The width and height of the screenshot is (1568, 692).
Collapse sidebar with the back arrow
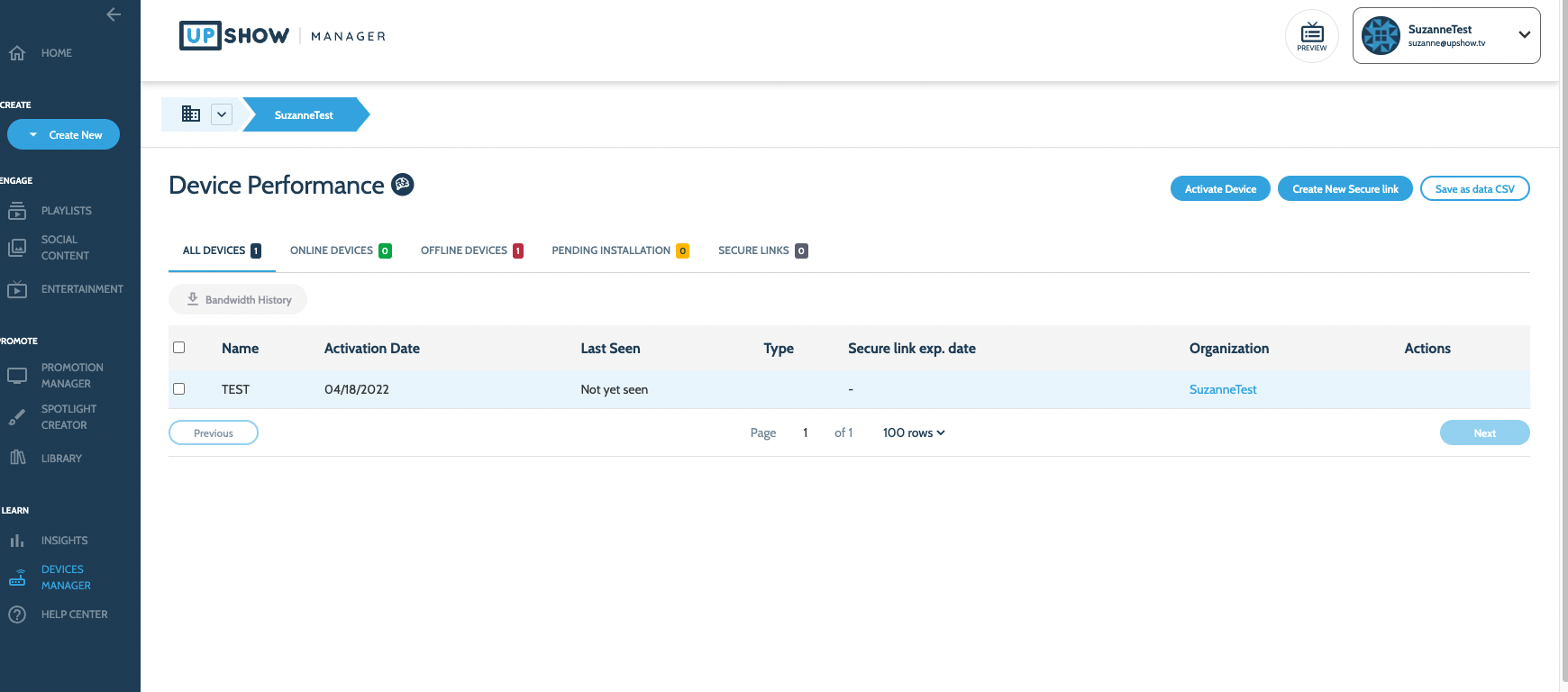114,14
